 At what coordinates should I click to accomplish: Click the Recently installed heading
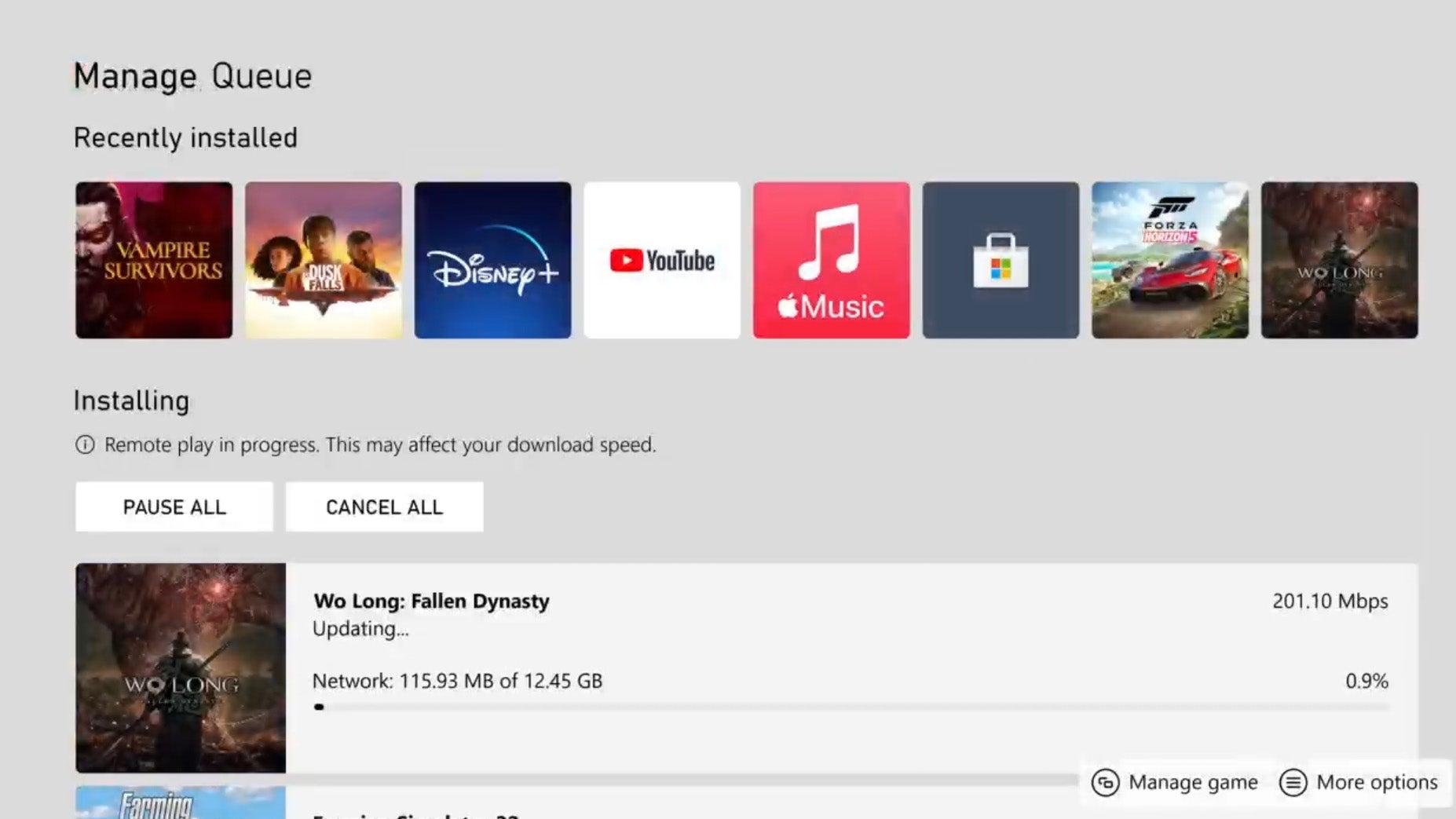point(185,137)
